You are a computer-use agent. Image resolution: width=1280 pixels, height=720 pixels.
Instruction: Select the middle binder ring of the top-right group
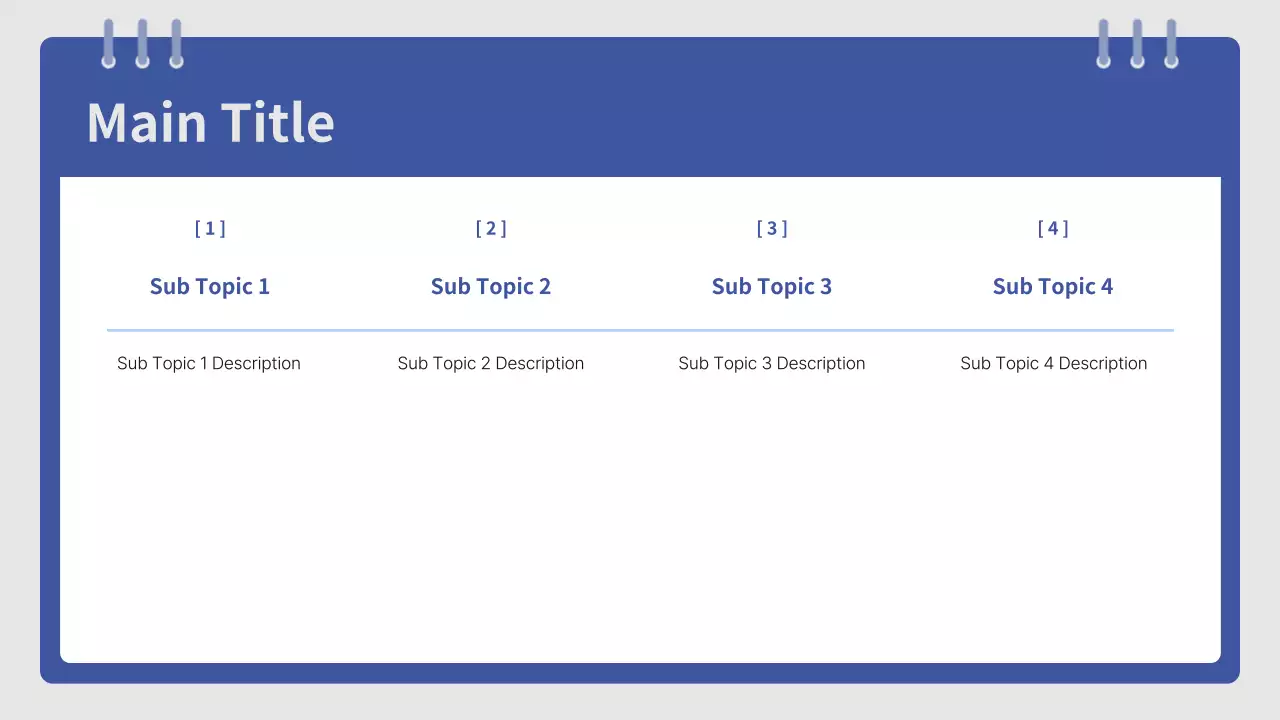[x=1137, y=44]
